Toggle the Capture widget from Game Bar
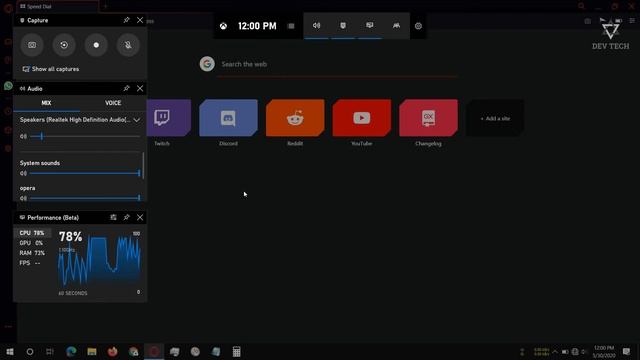640x360 pixels. coord(343,26)
